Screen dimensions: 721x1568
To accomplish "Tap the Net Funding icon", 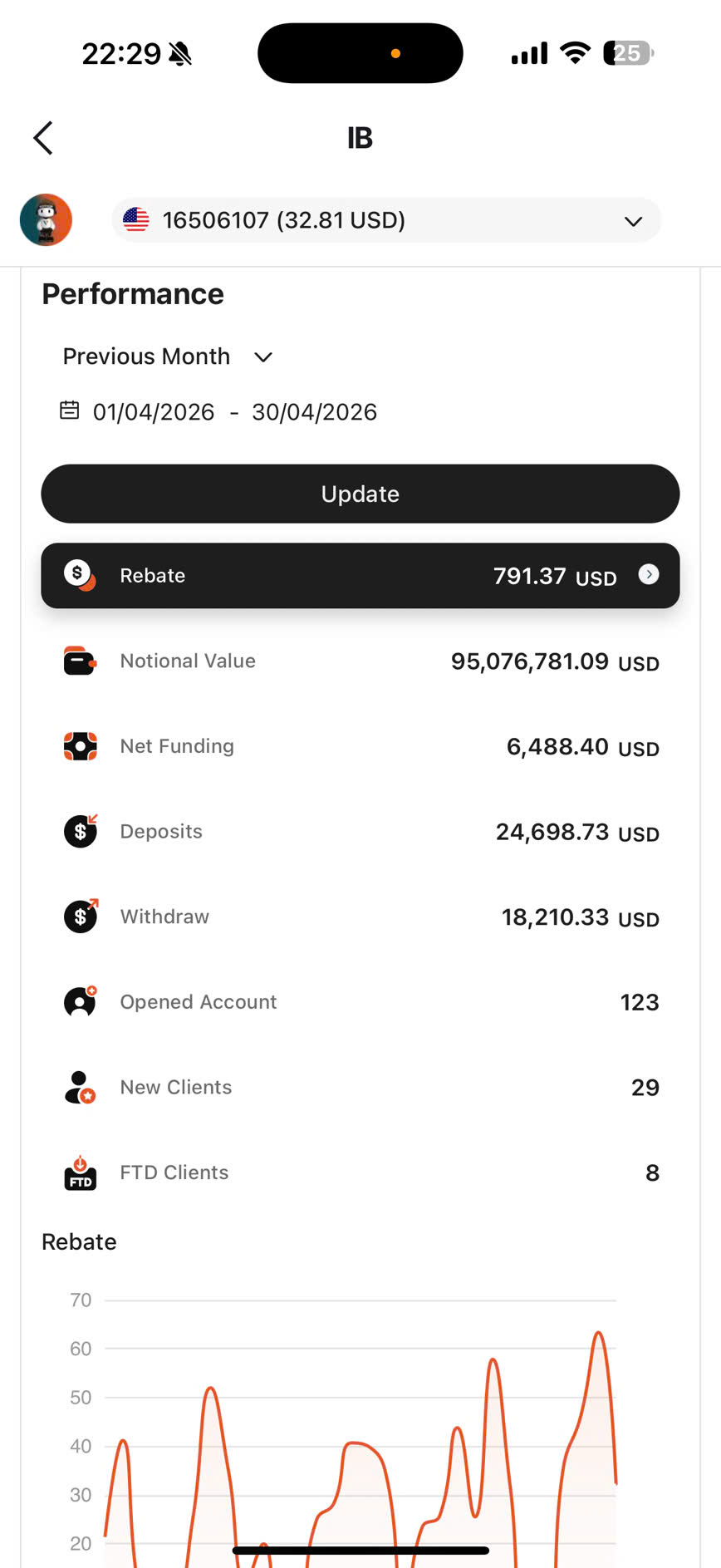I will [x=80, y=746].
